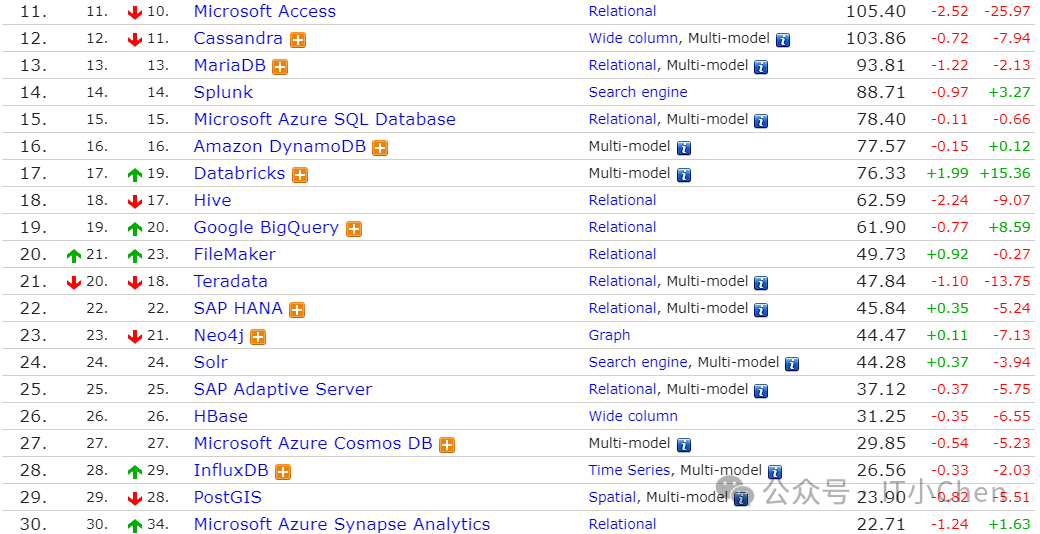
Task: Click the Relational link in the Google BigQuery row
Action: pos(623,228)
